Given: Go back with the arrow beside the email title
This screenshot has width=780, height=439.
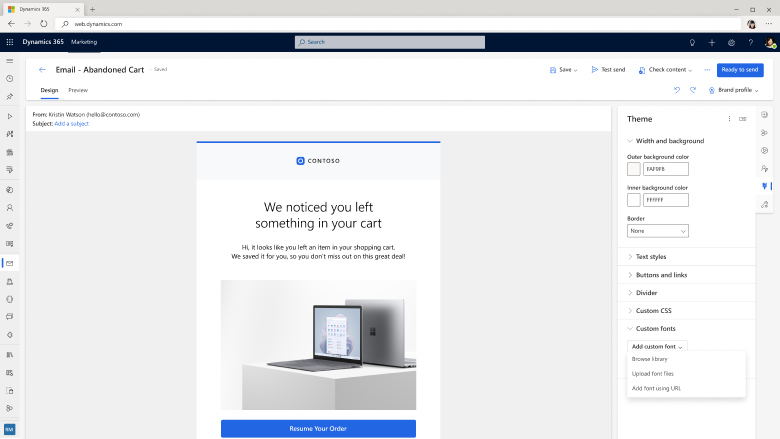Looking at the screenshot, I should 42,70.
